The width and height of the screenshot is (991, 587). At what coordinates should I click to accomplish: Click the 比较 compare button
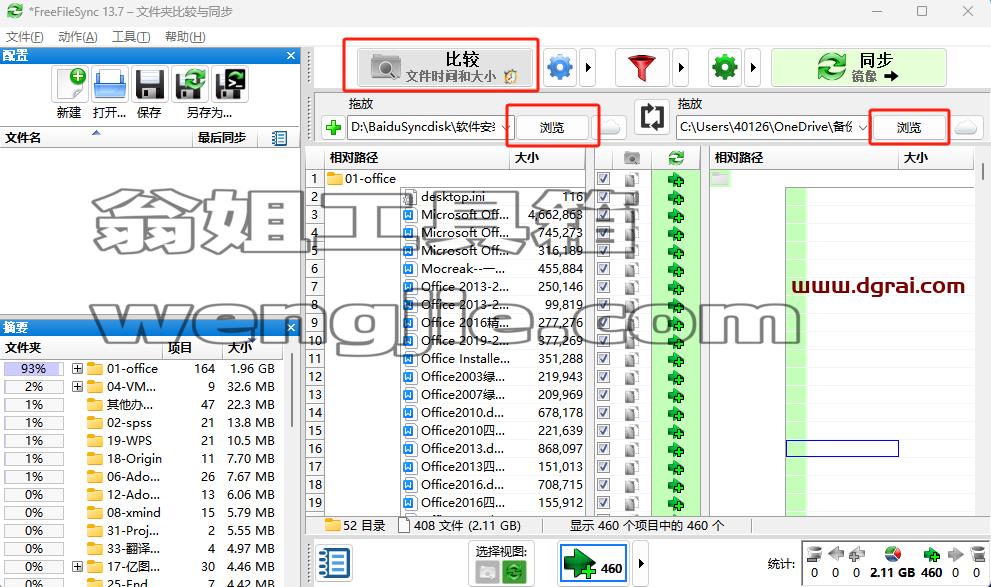(444, 67)
